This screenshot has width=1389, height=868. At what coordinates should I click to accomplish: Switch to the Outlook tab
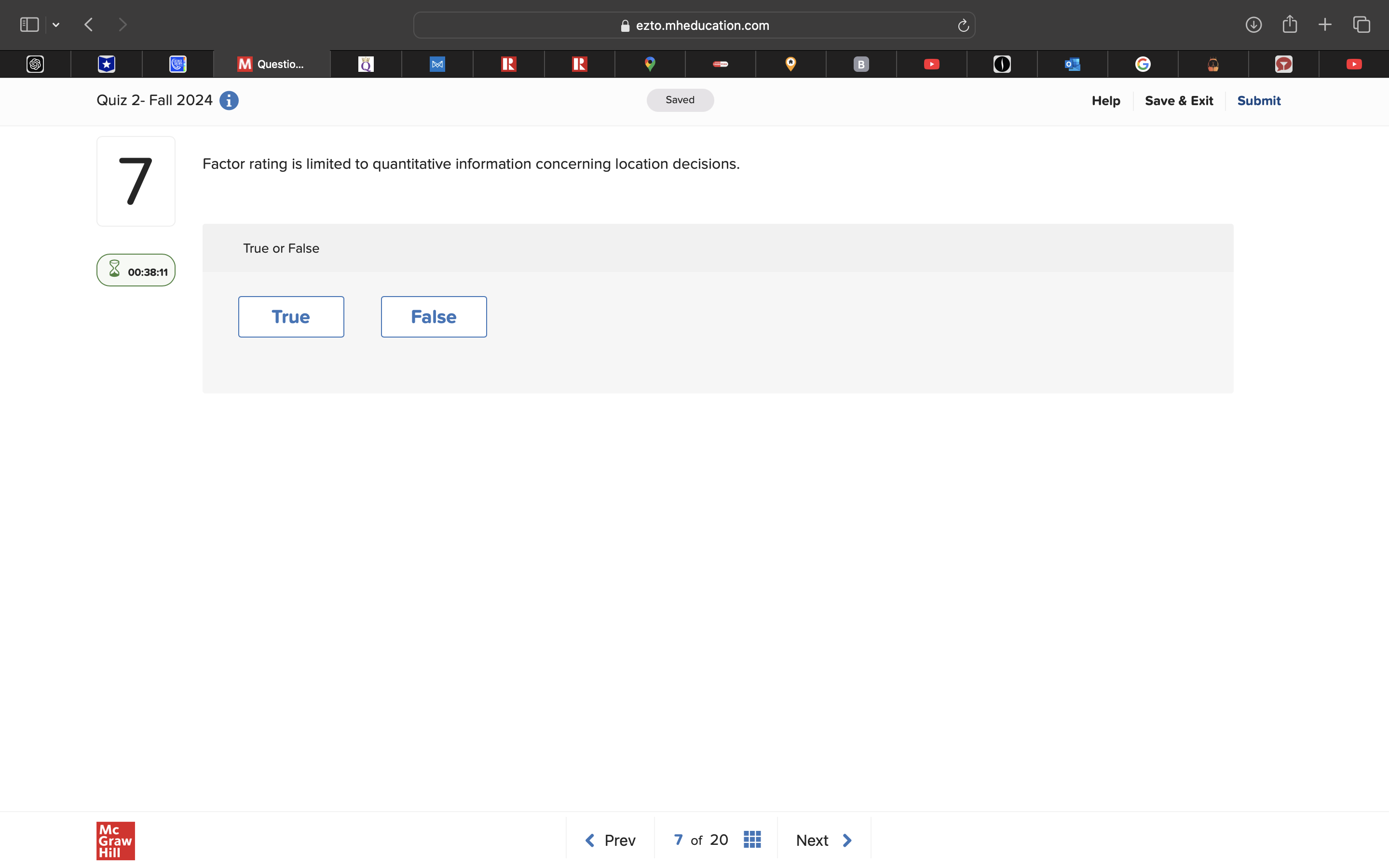(1072, 64)
